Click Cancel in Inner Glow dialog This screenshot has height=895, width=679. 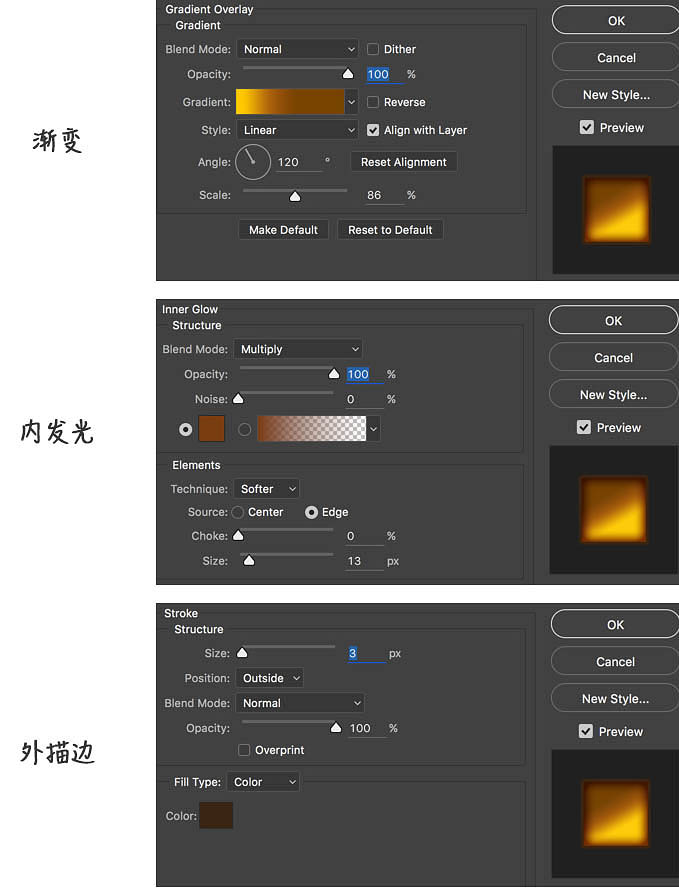(x=613, y=358)
